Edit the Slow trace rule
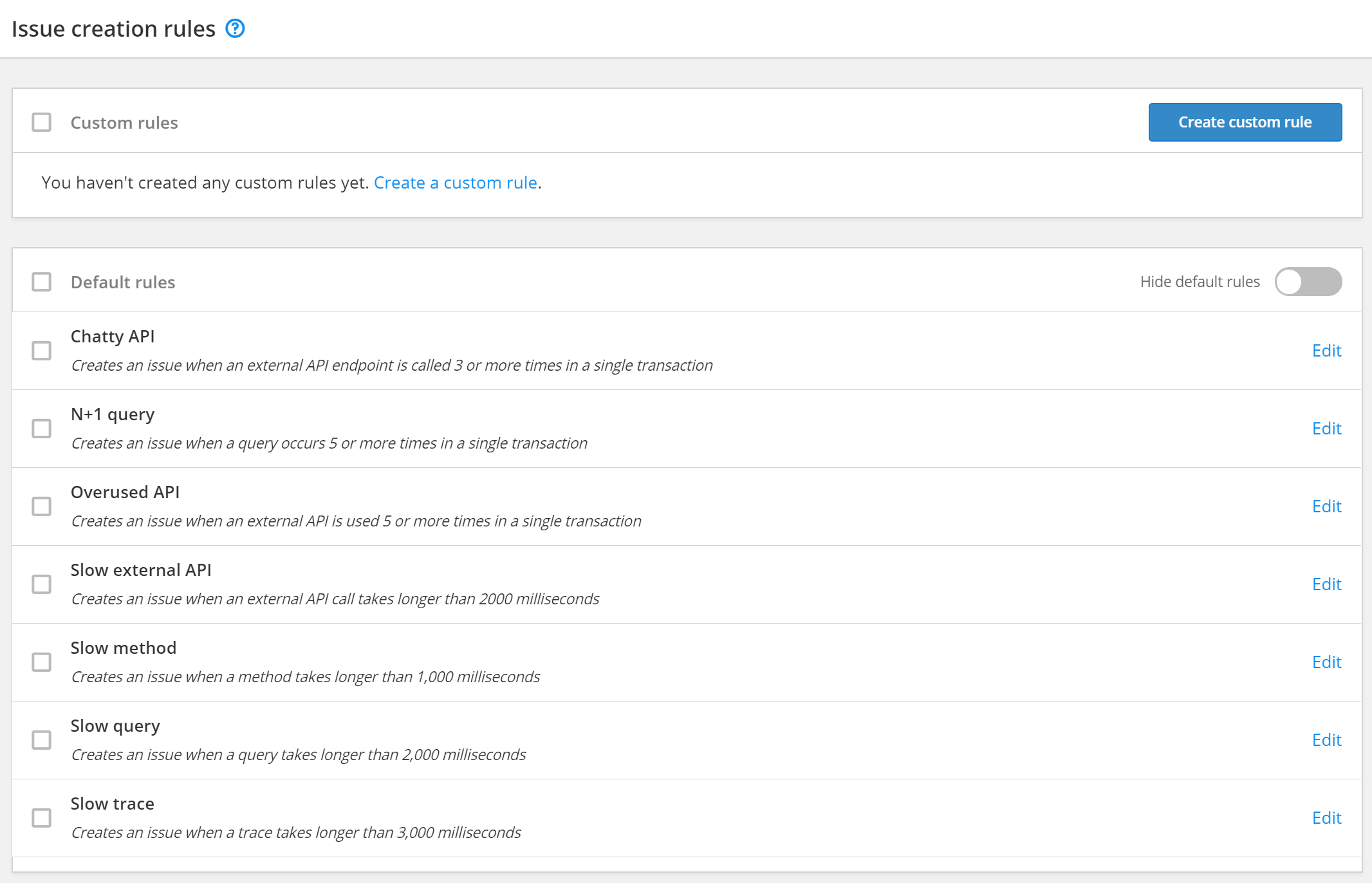The image size is (1372, 883). click(x=1326, y=818)
